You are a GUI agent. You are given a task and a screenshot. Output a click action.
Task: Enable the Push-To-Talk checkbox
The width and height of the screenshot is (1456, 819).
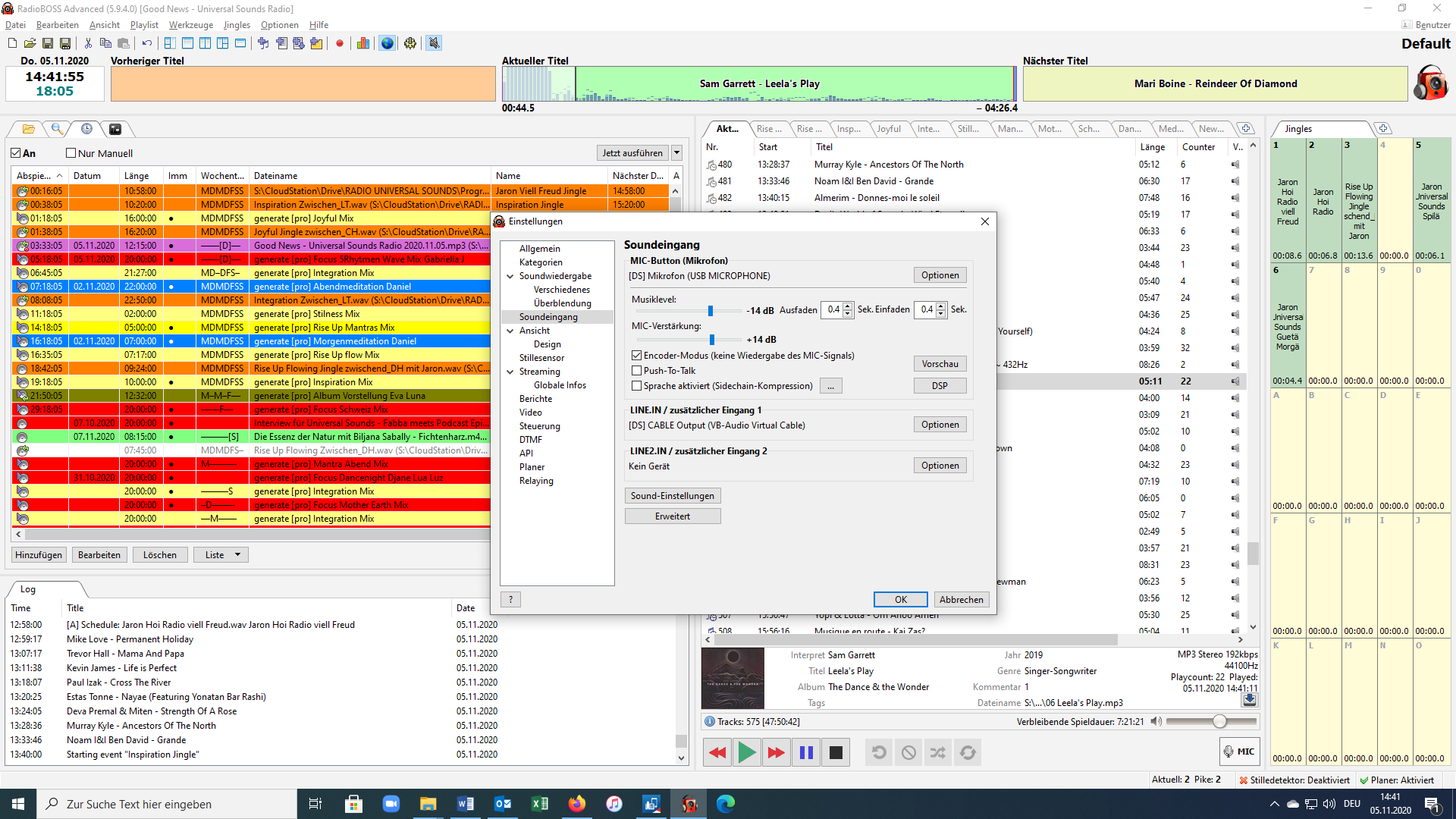click(x=637, y=371)
